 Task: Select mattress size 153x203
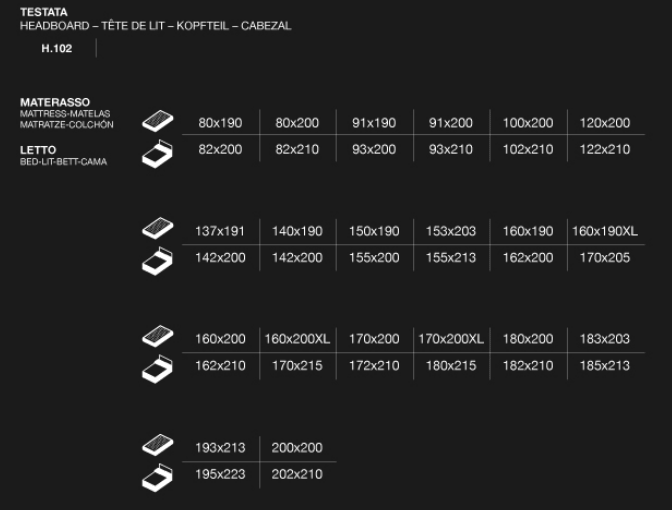[451, 231]
